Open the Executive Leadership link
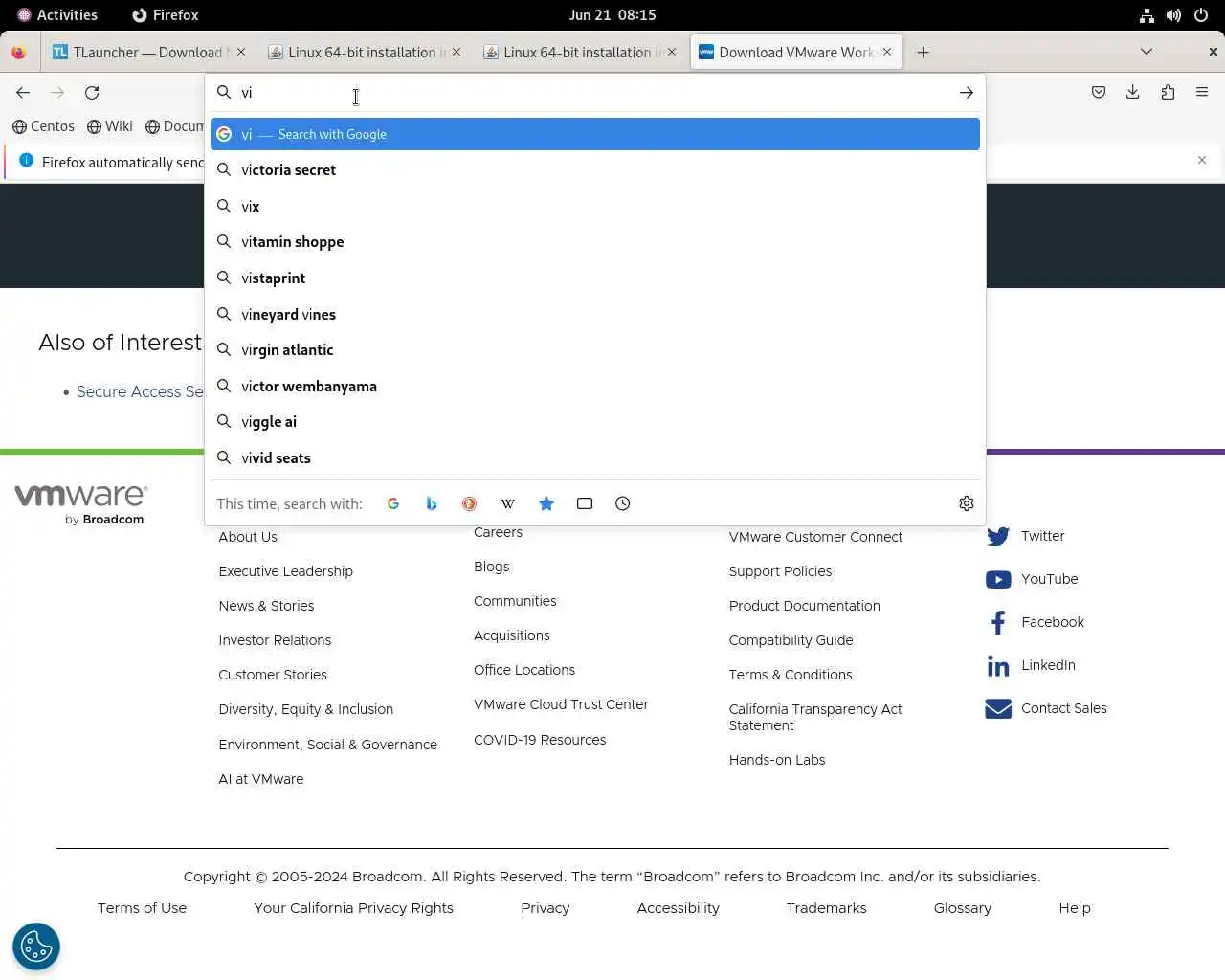The width and height of the screenshot is (1225, 980). pyautogui.click(x=285, y=571)
